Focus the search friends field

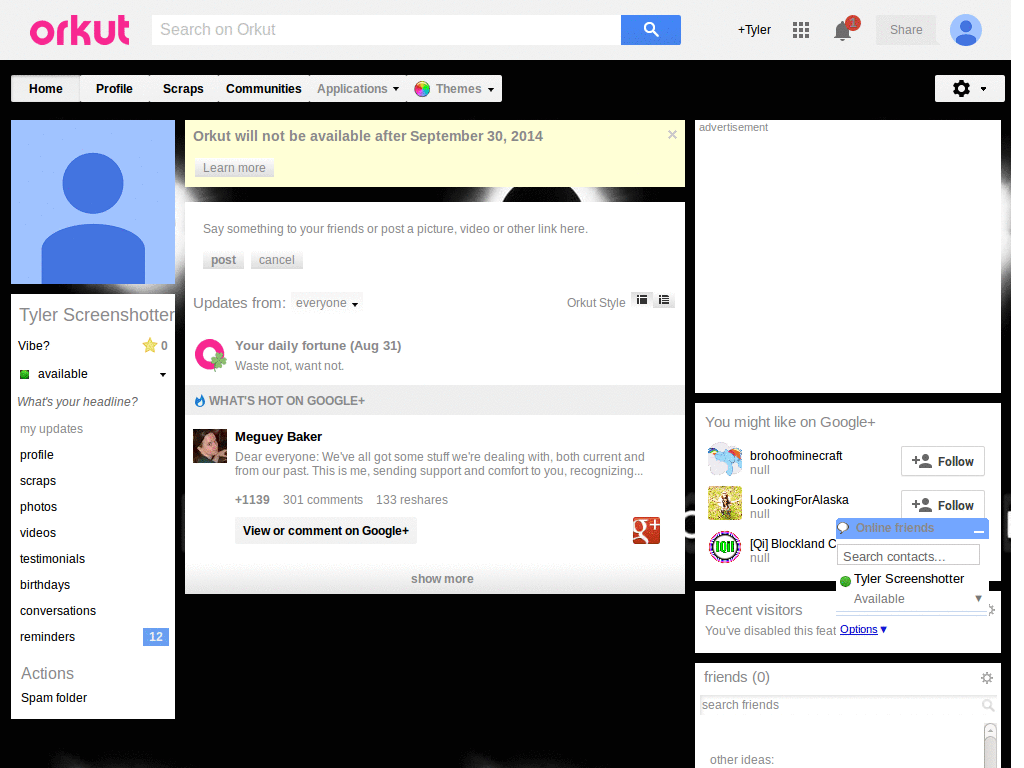pos(842,705)
